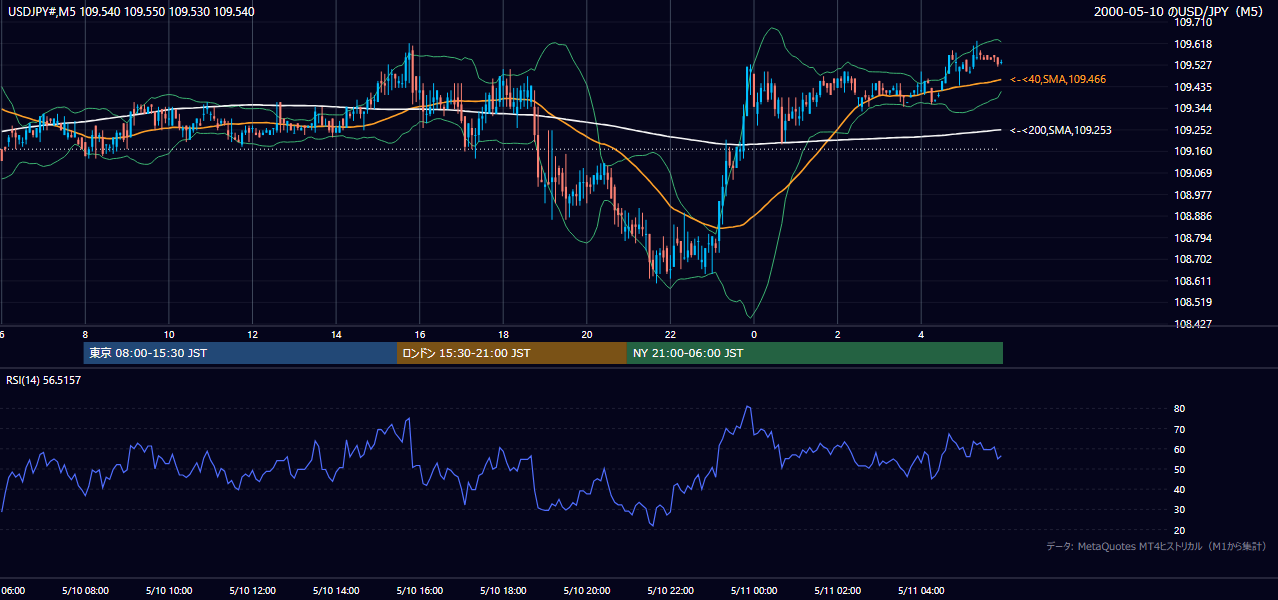Click the 東京 08:00-15:30 JST session bar
This screenshot has width=1278, height=600.
click(x=240, y=353)
